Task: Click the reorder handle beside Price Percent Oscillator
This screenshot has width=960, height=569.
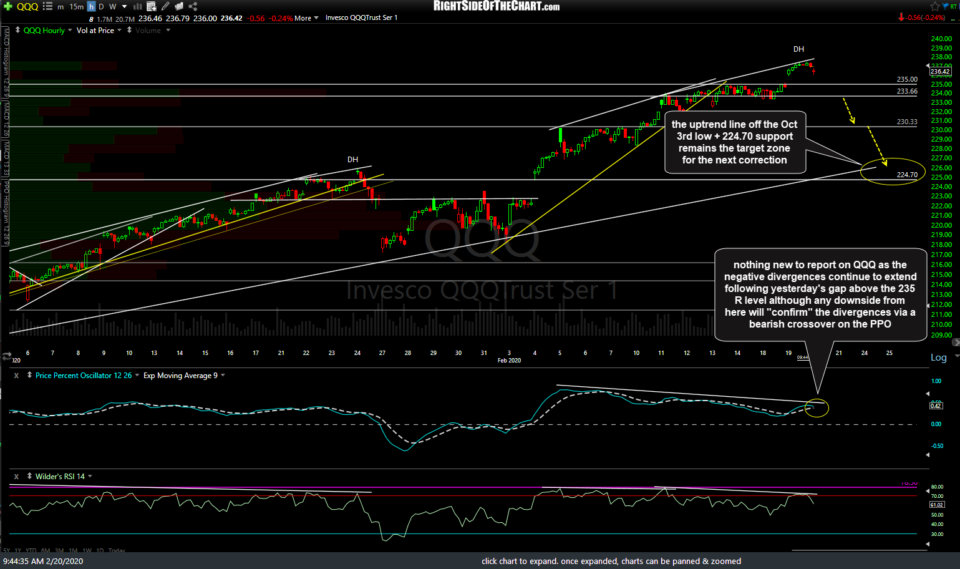Action: (29, 375)
